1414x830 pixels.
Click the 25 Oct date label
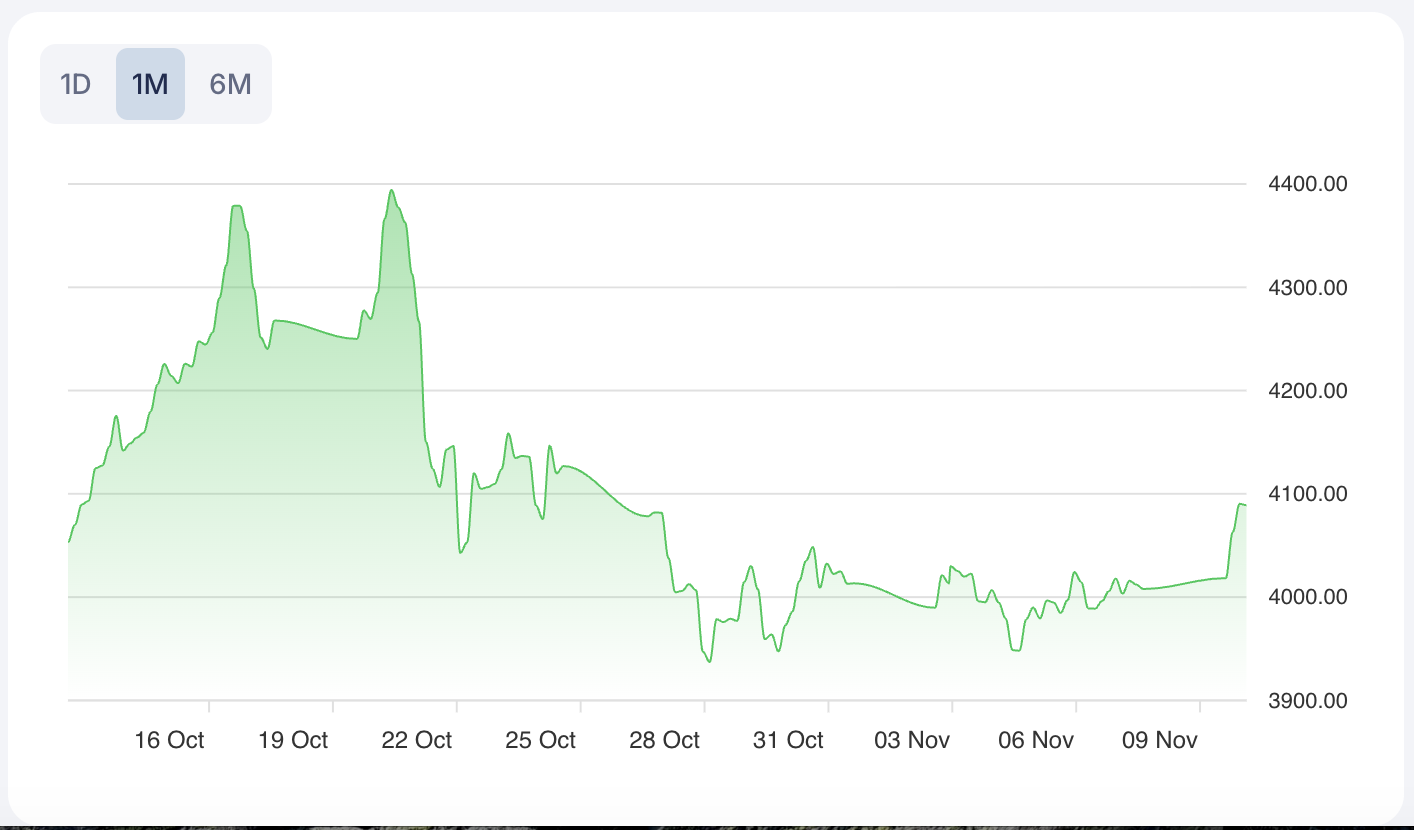[541, 740]
